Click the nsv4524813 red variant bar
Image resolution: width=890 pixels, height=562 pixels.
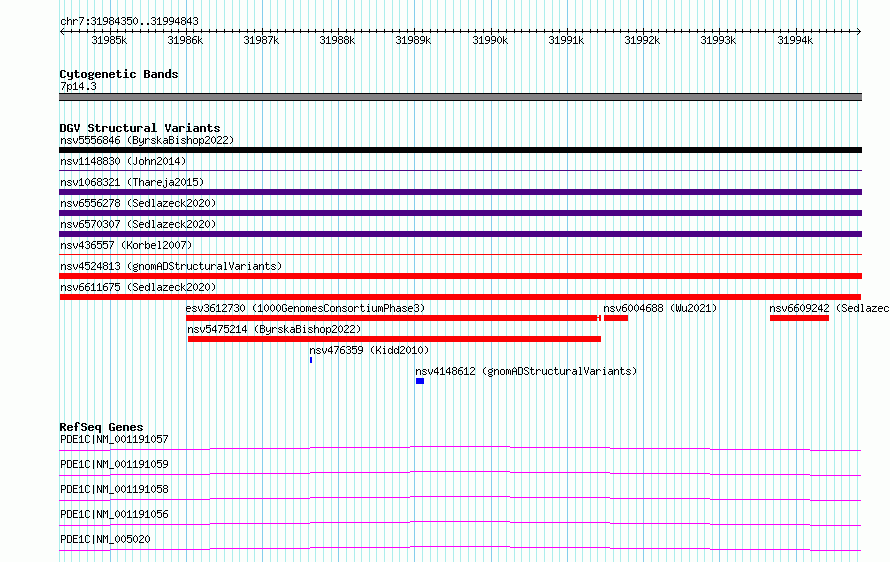pyautogui.click(x=460, y=276)
